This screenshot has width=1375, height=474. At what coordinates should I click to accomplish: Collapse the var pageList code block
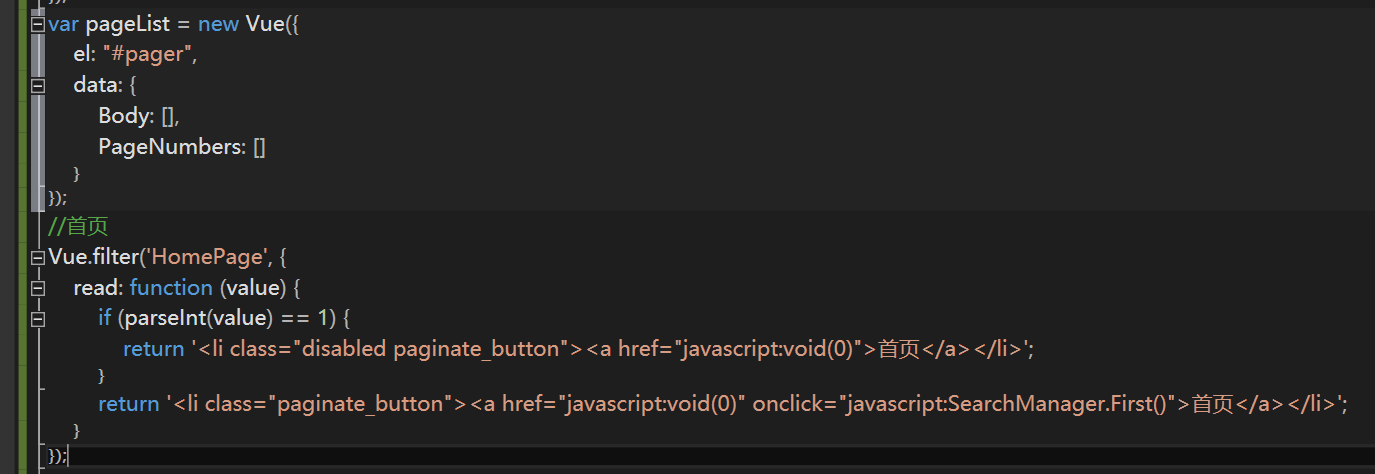coord(38,24)
